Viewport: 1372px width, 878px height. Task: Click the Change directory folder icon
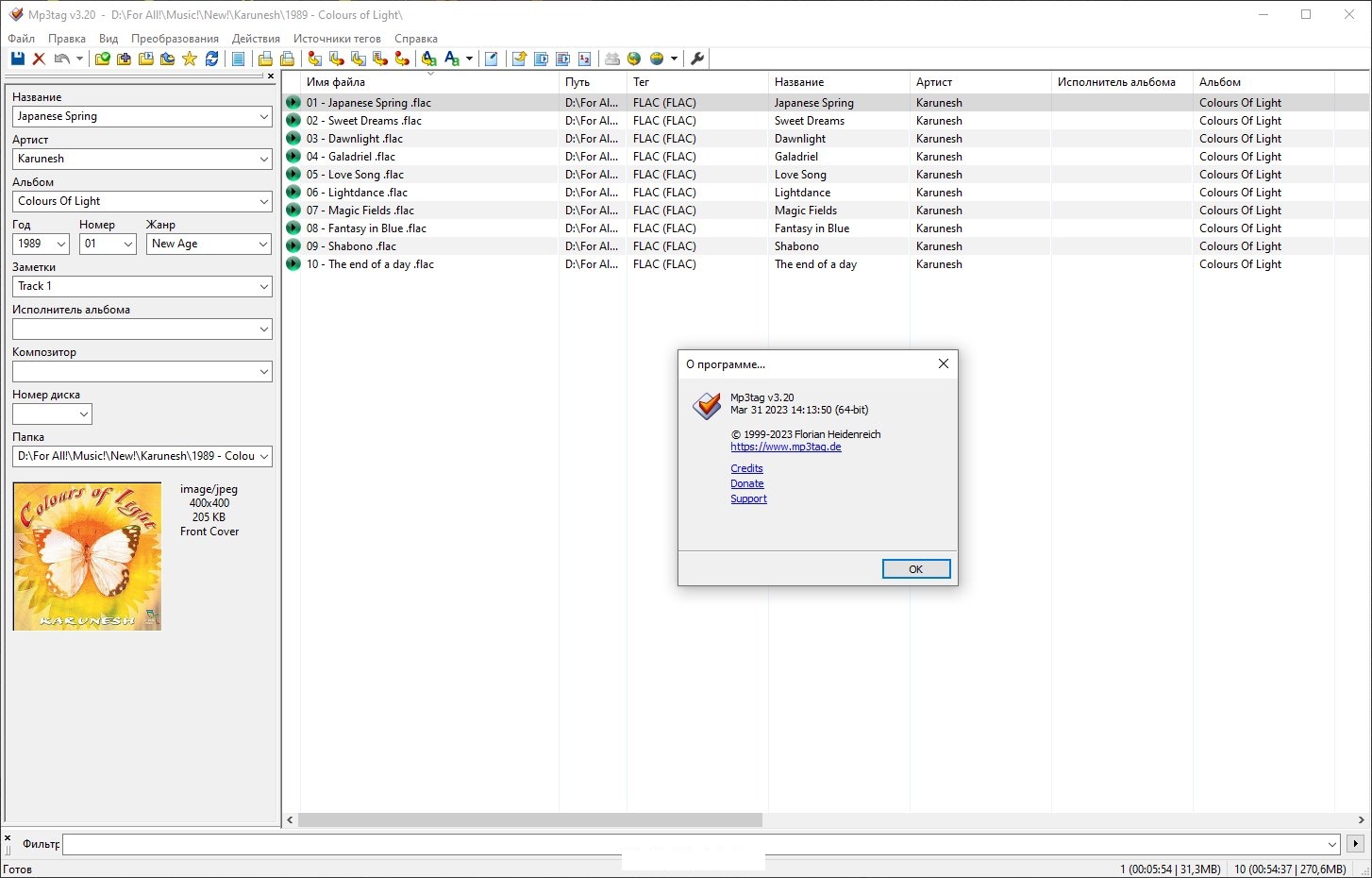click(x=102, y=59)
